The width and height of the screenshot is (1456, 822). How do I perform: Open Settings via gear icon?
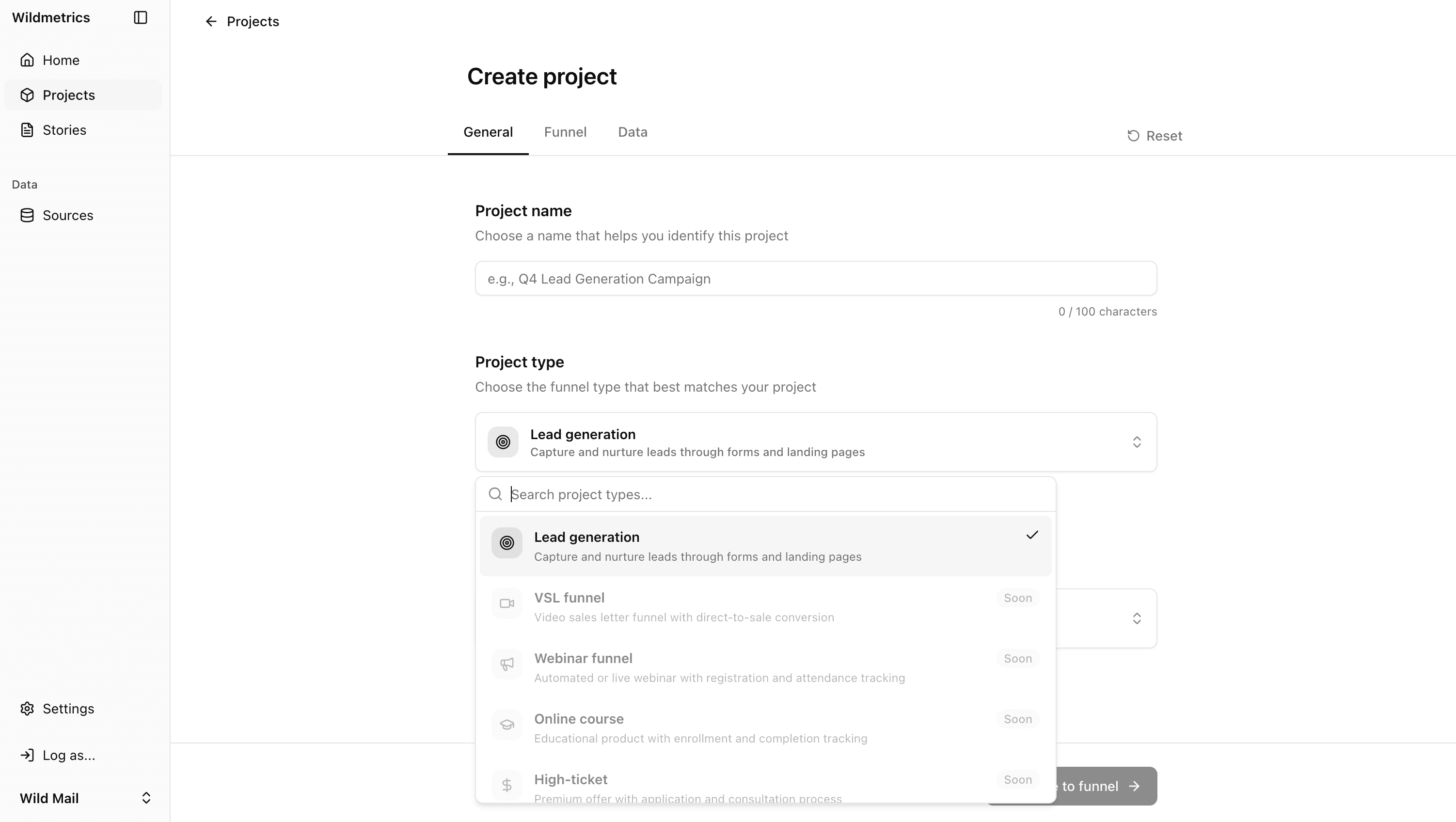(27, 709)
